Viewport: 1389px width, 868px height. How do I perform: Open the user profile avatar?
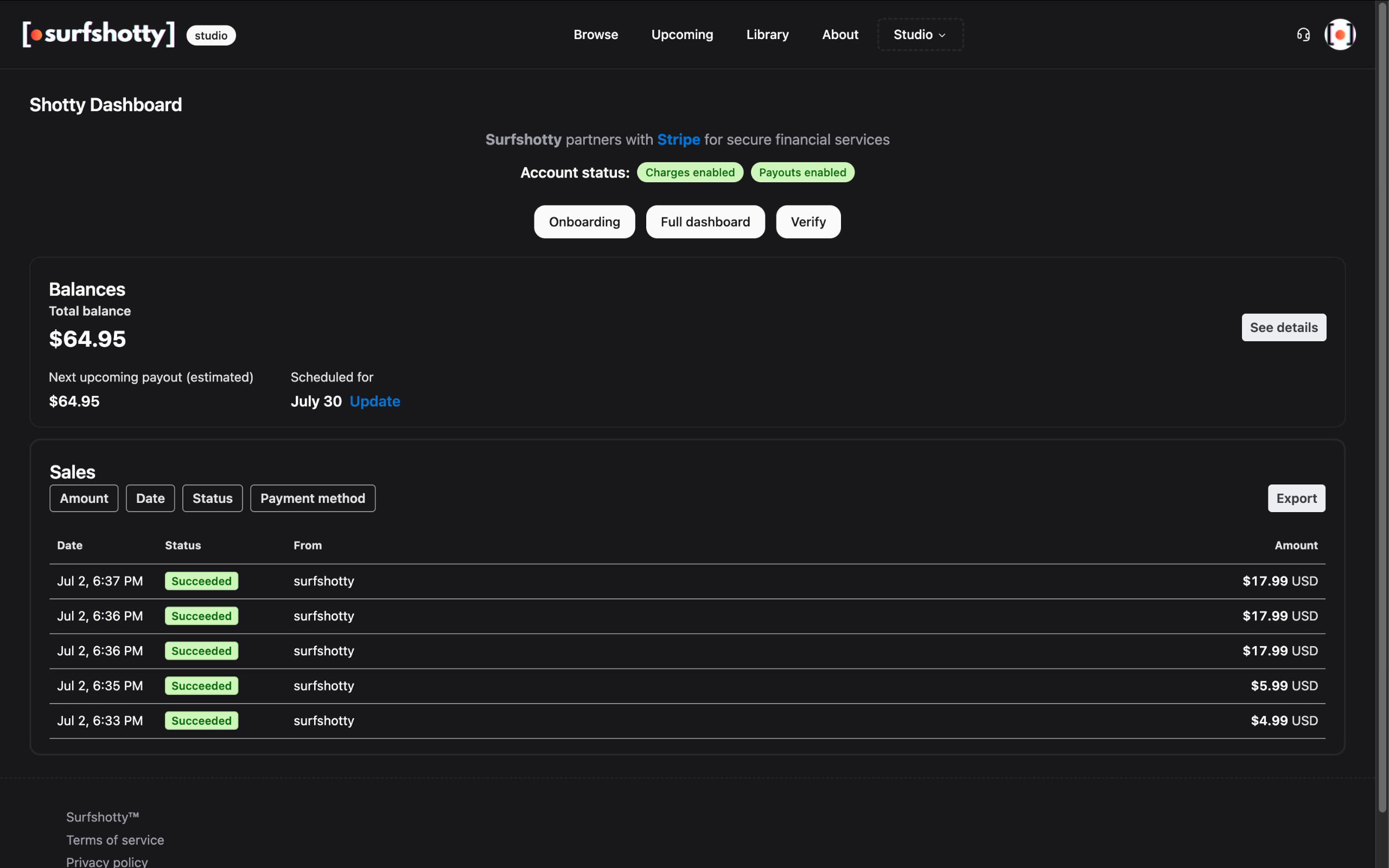(1340, 34)
